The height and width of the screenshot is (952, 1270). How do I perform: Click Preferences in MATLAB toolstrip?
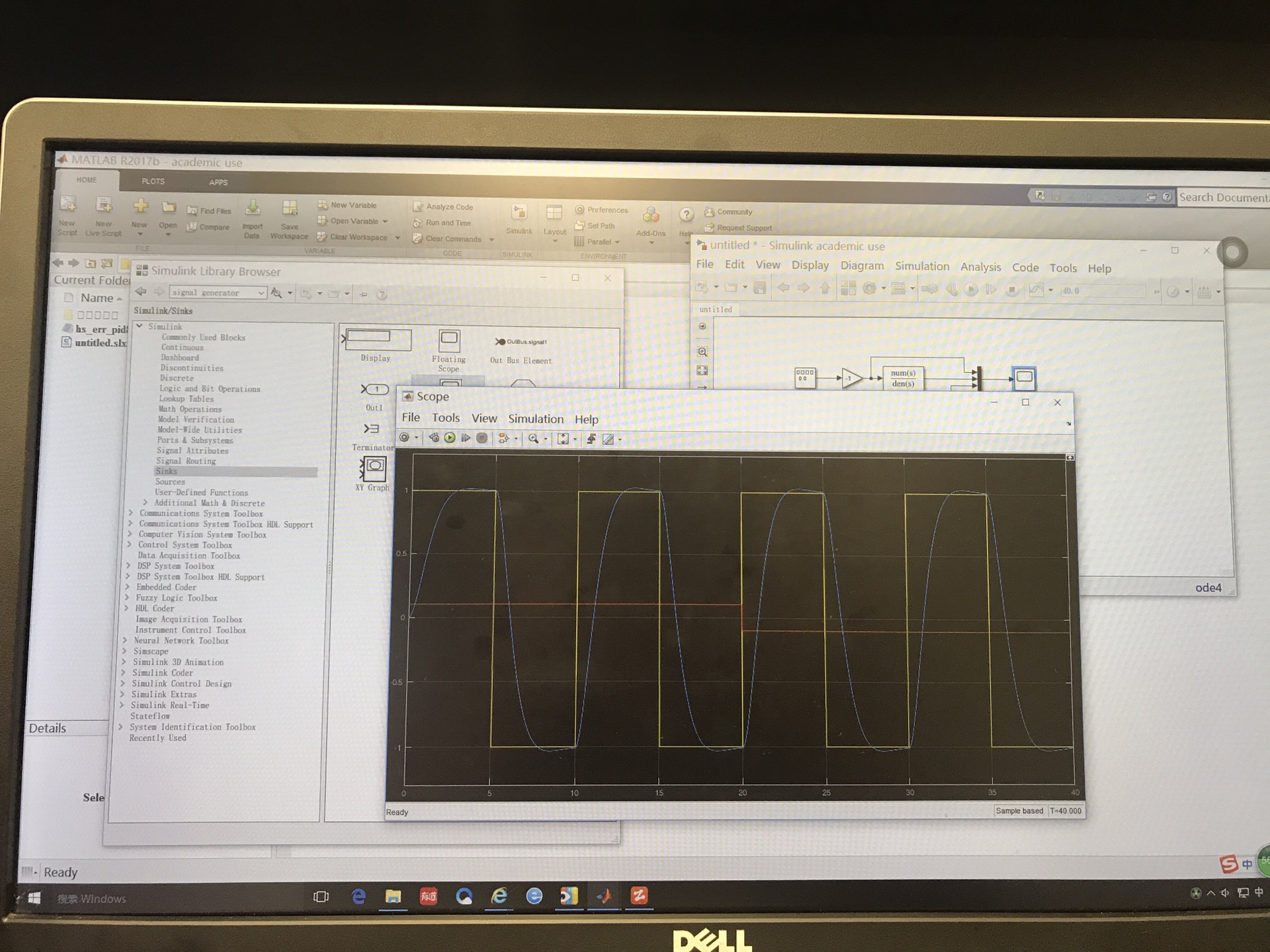click(601, 210)
